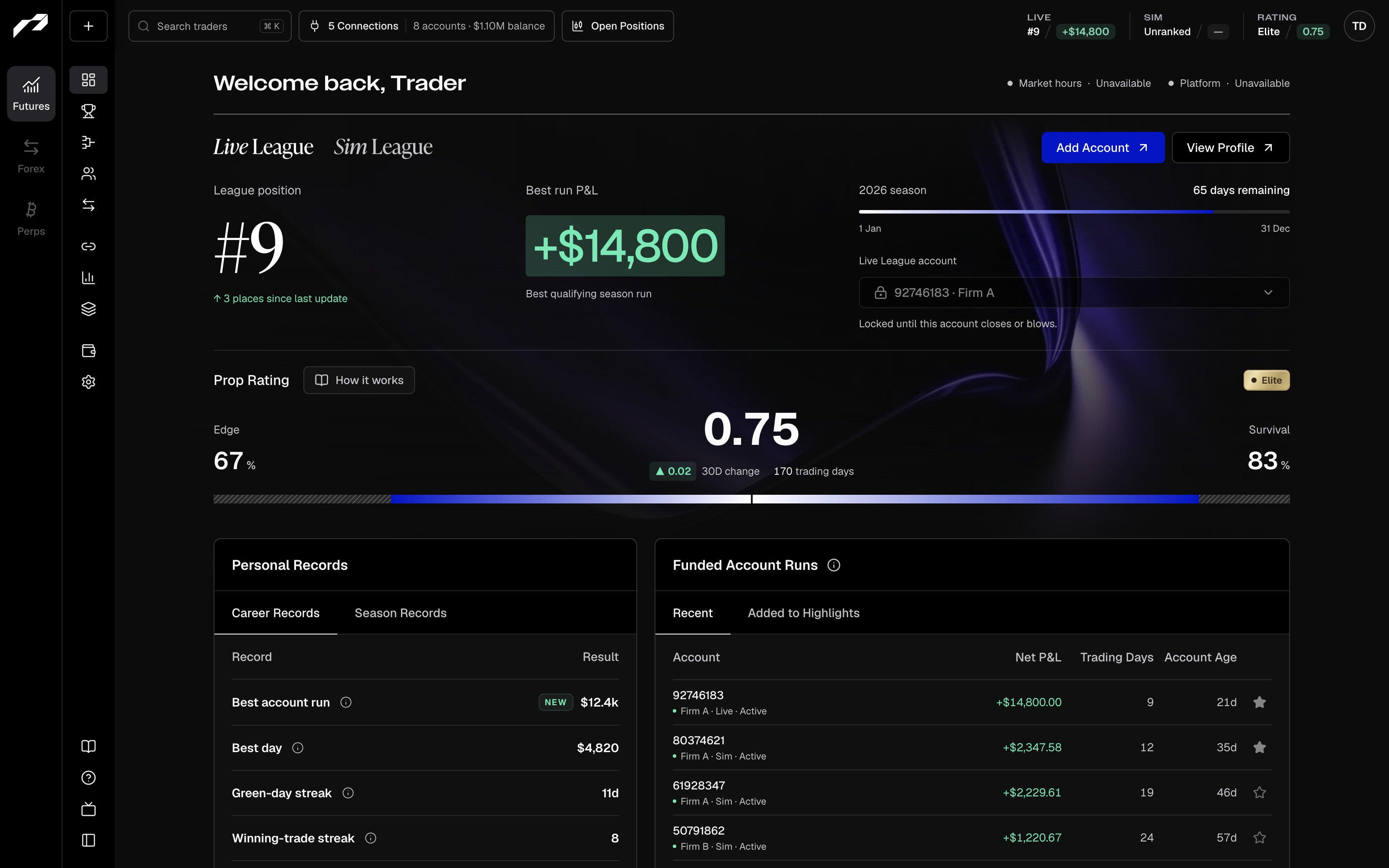Image resolution: width=1389 pixels, height=868 pixels.
Task: Switch to the Perps section
Action: (31, 219)
